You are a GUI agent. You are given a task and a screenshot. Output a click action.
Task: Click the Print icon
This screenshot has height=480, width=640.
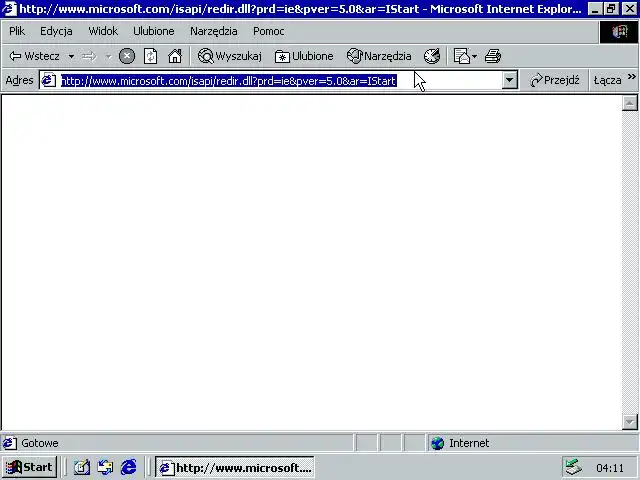[493, 56]
